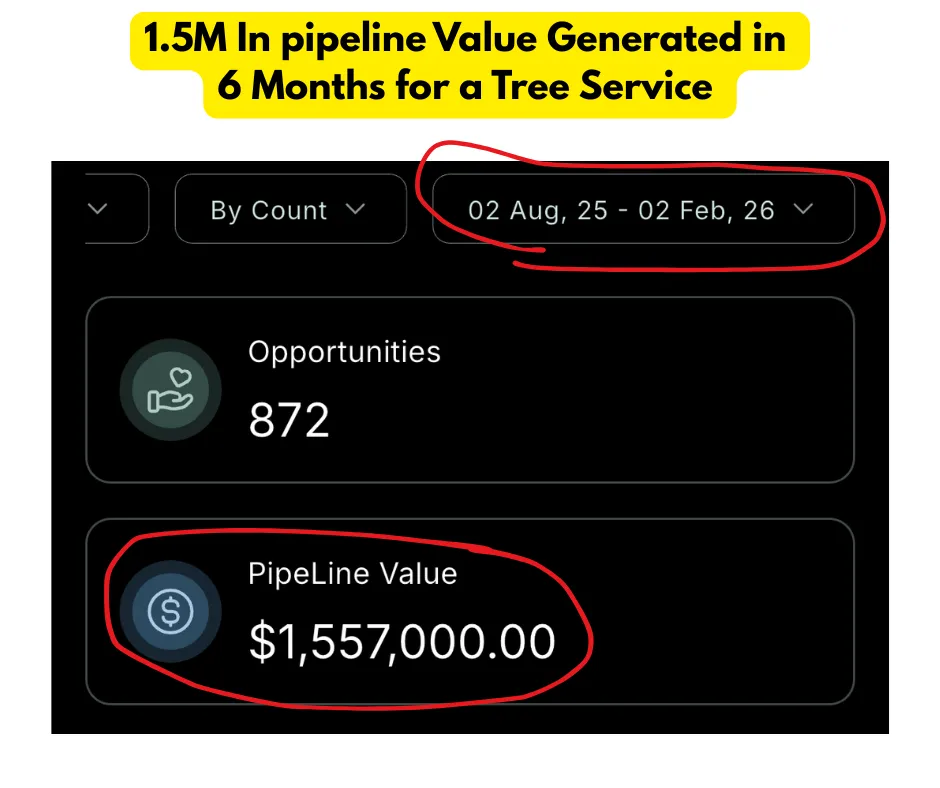Click the "6 Months for a Tree Service" headline line

[x=466, y=86]
